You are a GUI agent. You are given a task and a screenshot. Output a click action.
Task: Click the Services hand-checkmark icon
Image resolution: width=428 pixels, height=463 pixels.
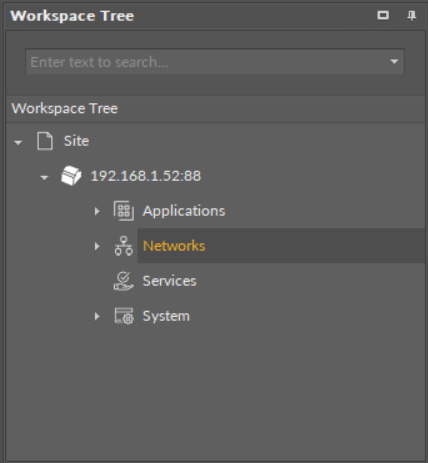[x=124, y=281]
